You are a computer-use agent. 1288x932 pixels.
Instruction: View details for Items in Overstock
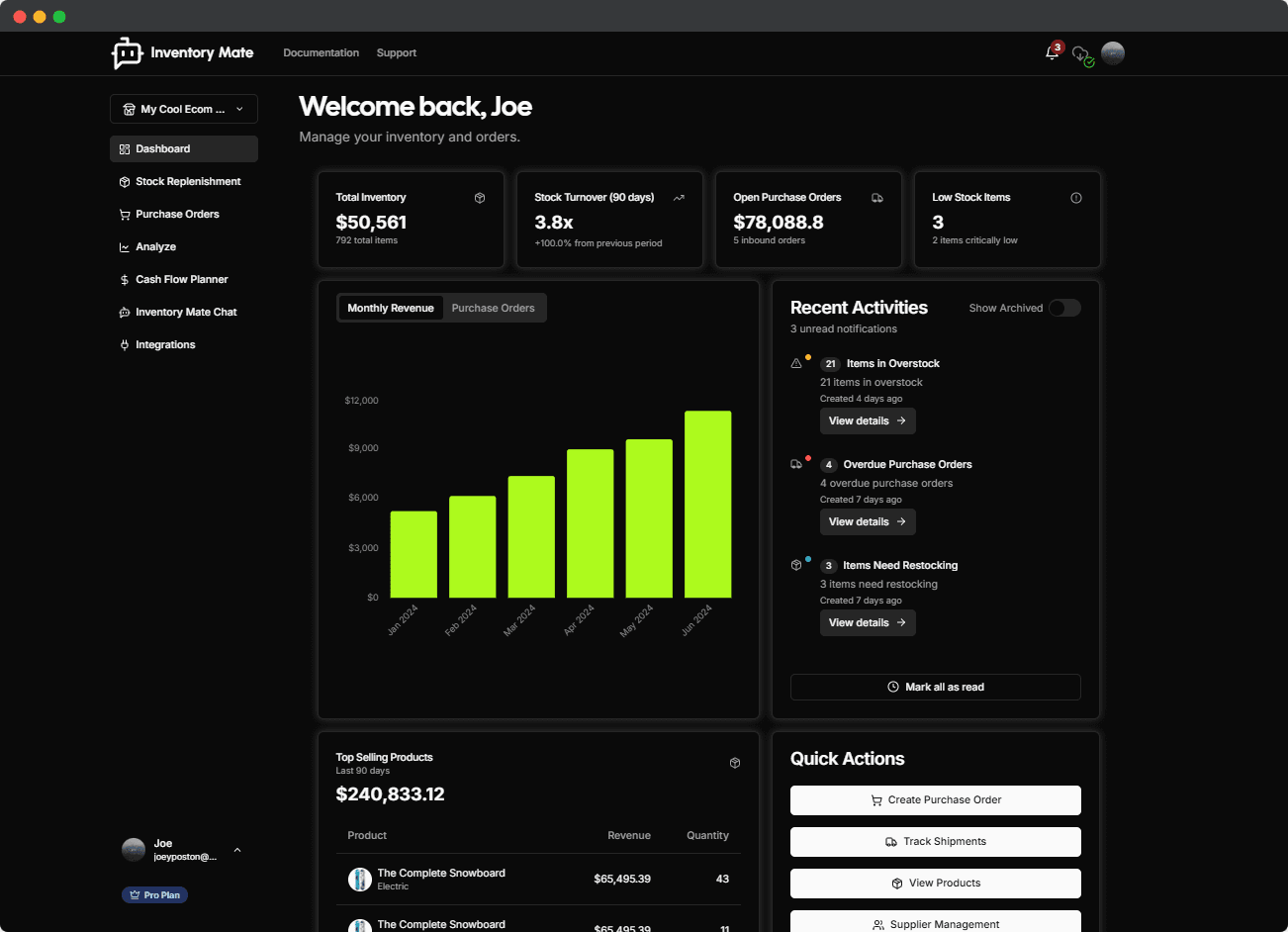[868, 420]
